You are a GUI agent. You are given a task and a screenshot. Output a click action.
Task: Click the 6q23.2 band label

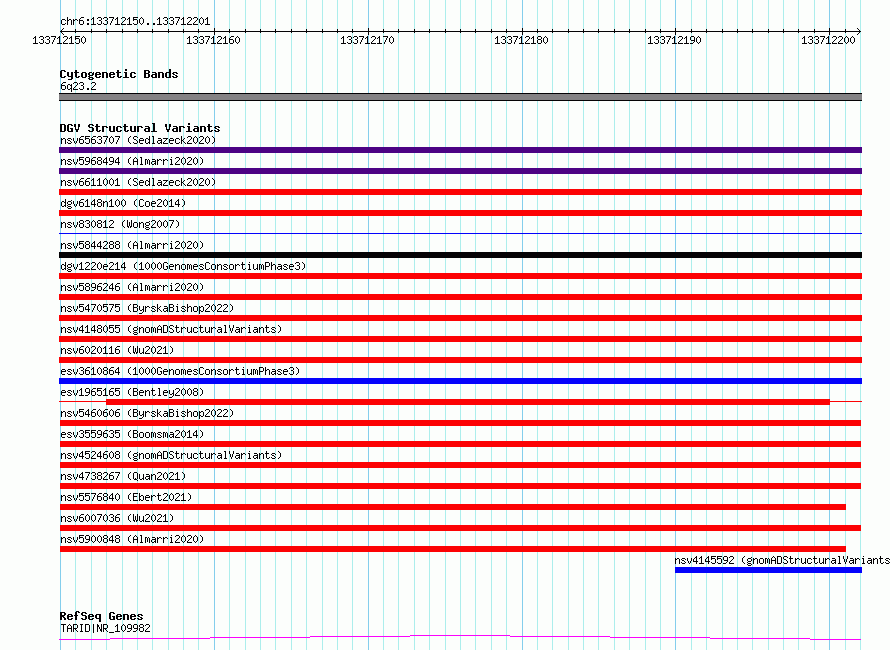click(78, 86)
